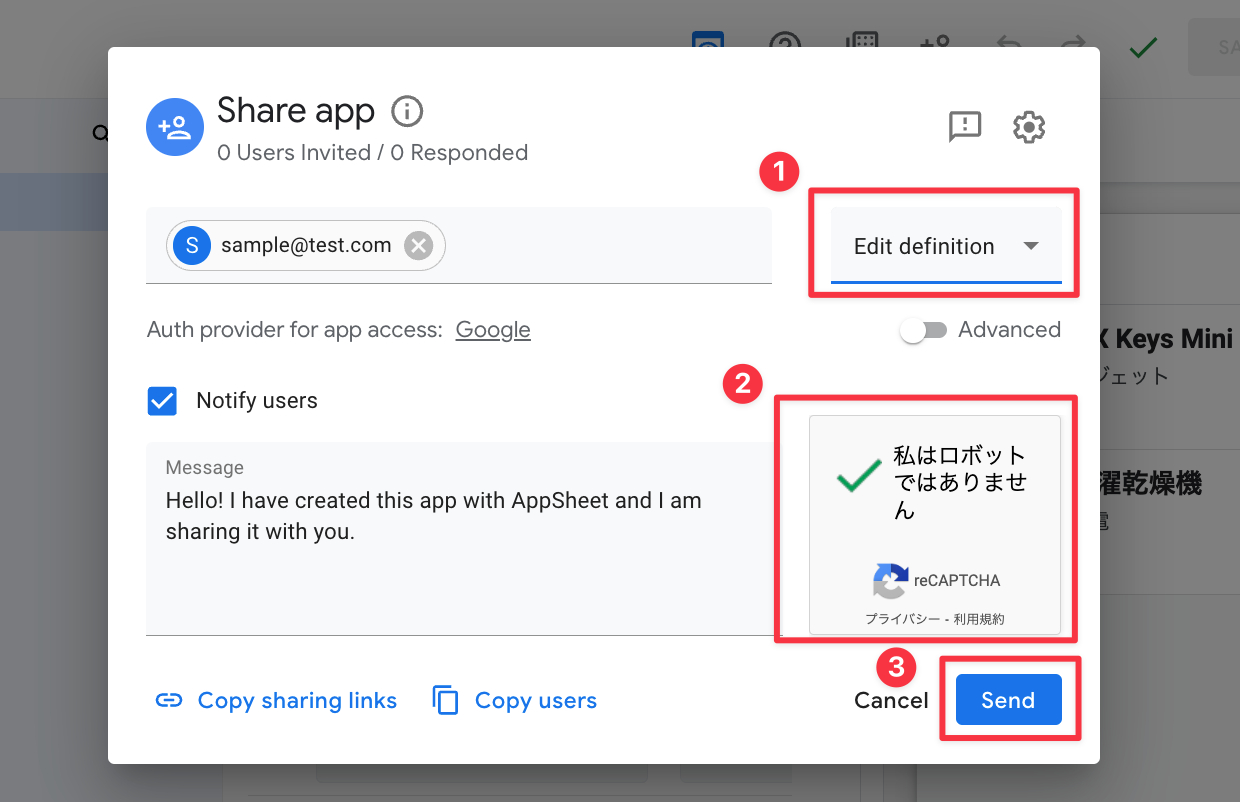Open the feedback speech bubble icon
Image resolution: width=1240 pixels, height=802 pixels.
(965, 127)
